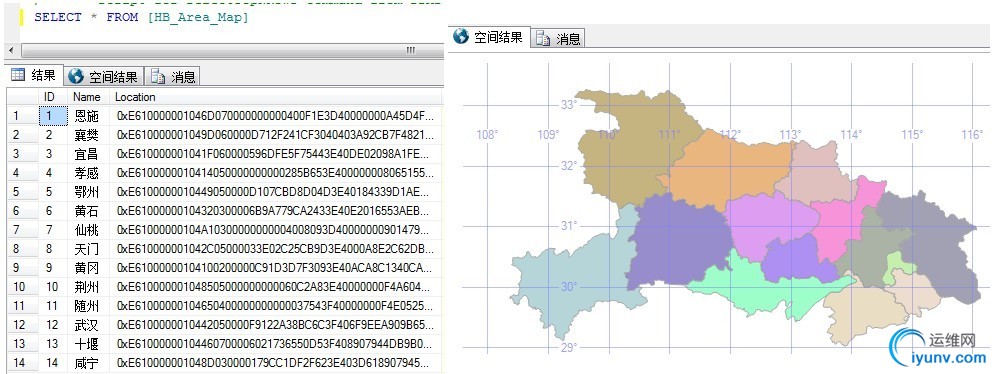
Task: Click the Name column header
Action: point(87,97)
